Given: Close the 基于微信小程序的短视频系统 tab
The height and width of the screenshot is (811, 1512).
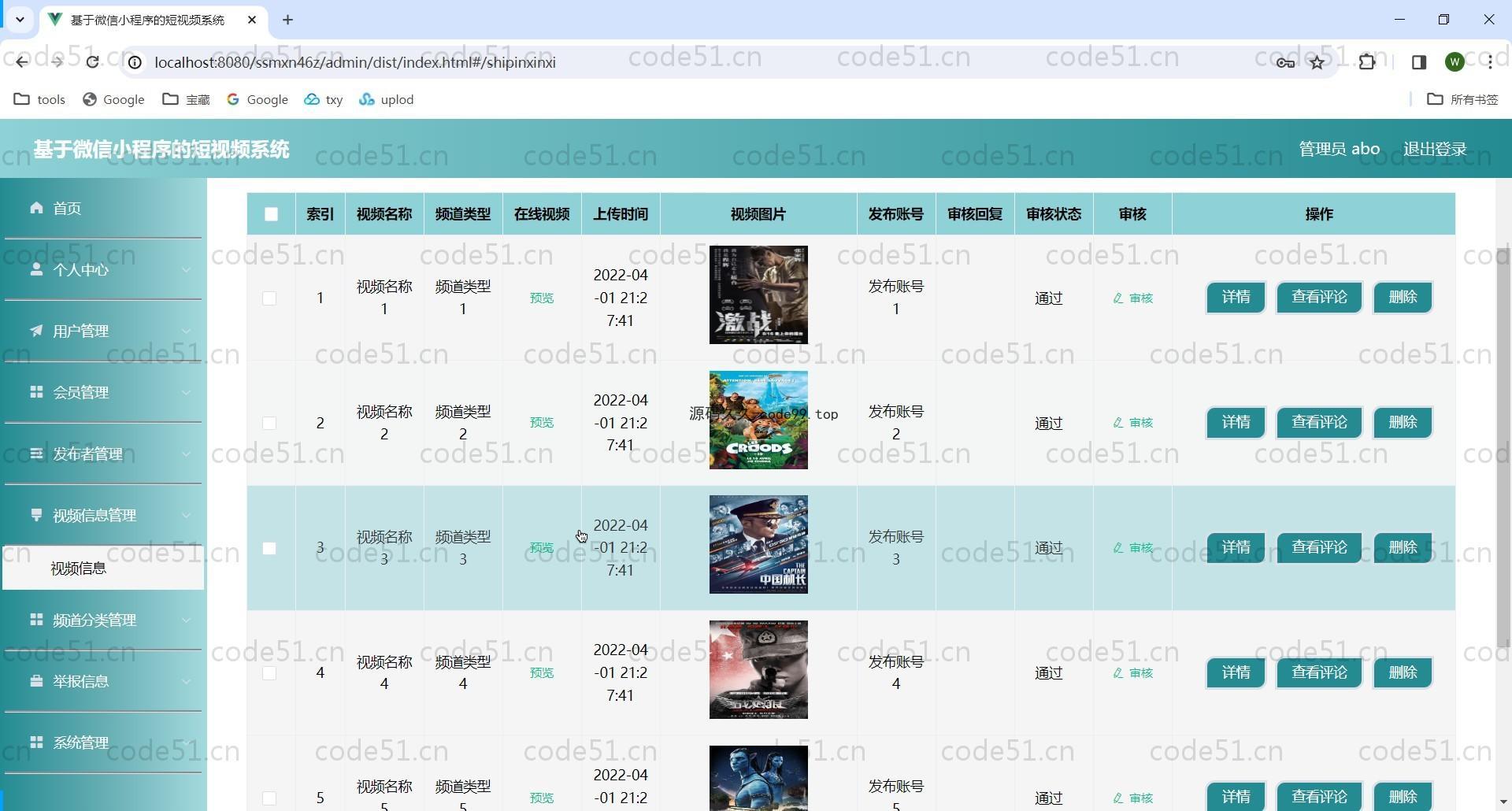Looking at the screenshot, I should click(252, 20).
